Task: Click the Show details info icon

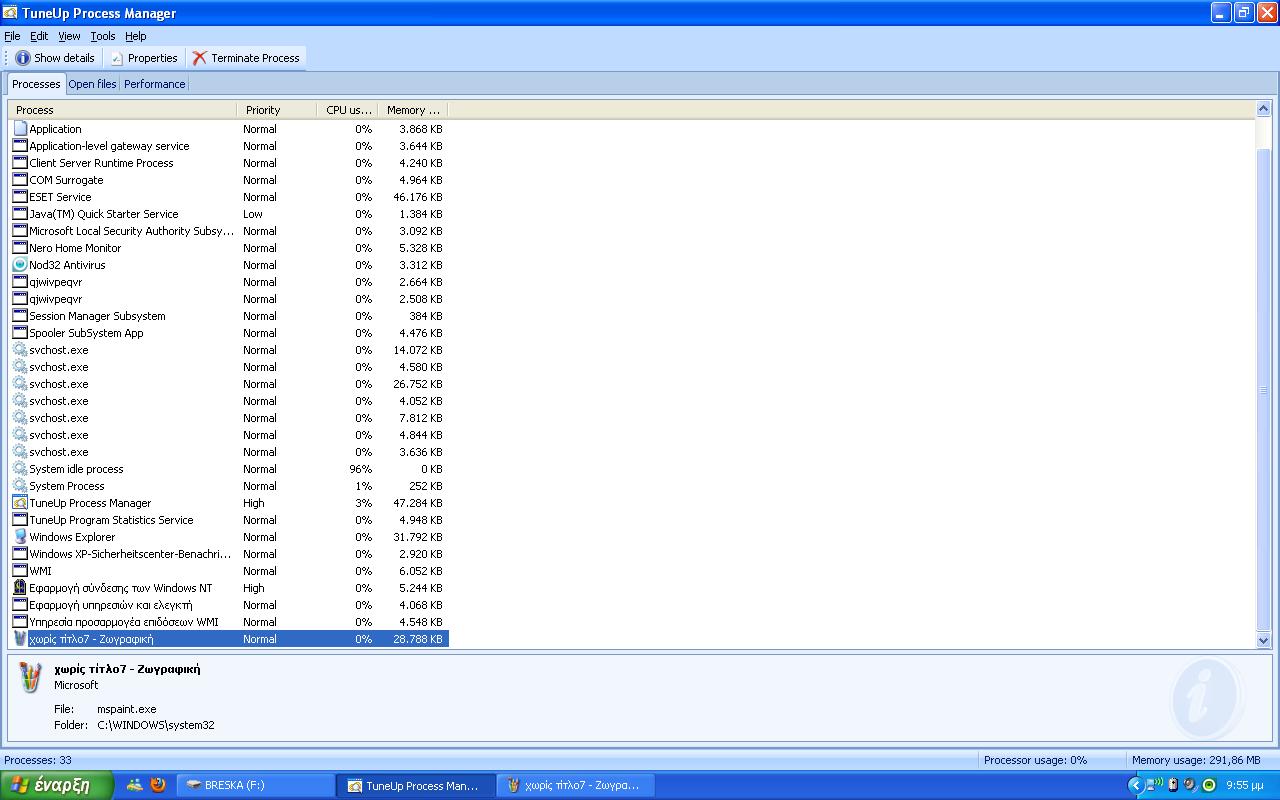Action: pos(22,58)
